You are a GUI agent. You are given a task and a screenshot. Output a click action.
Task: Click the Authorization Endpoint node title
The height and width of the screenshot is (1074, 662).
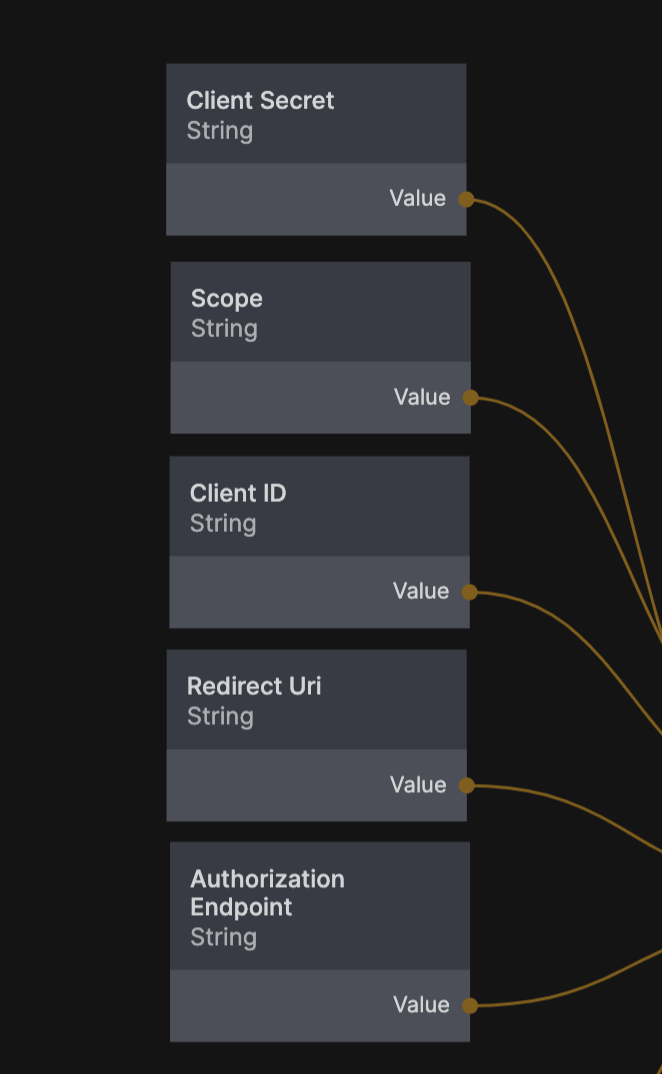(x=267, y=893)
